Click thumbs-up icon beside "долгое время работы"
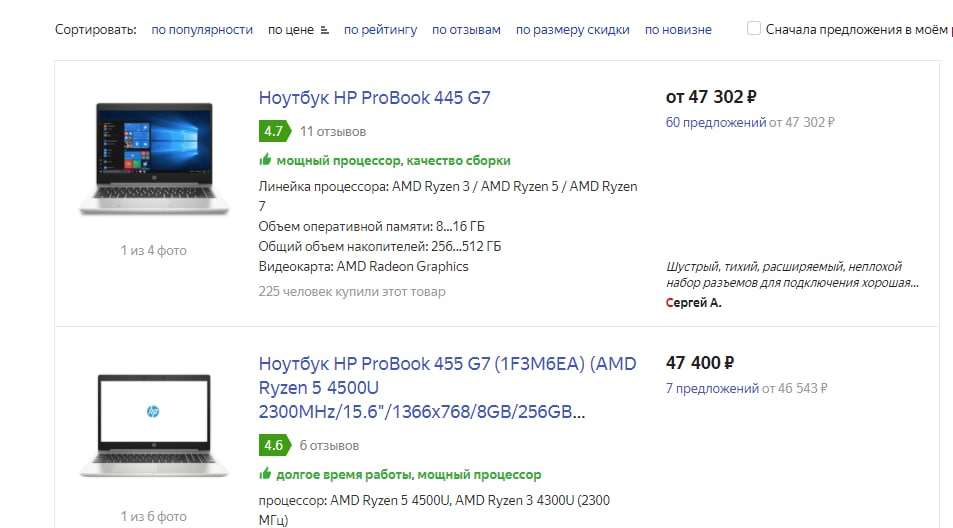This screenshot has height=528, width=953. pos(265,475)
